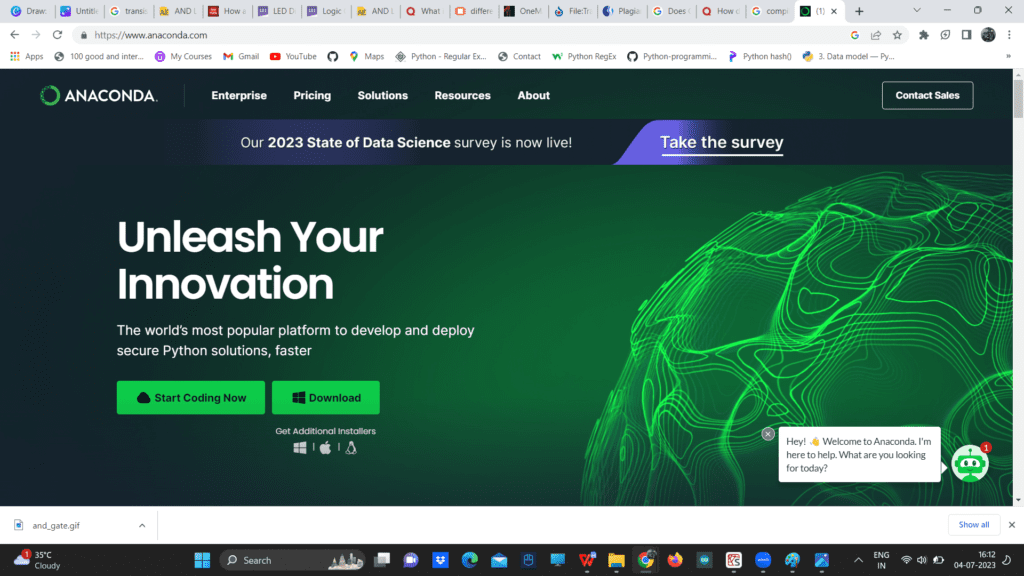Click the Linux penguin installer icon

pyautogui.click(x=351, y=447)
